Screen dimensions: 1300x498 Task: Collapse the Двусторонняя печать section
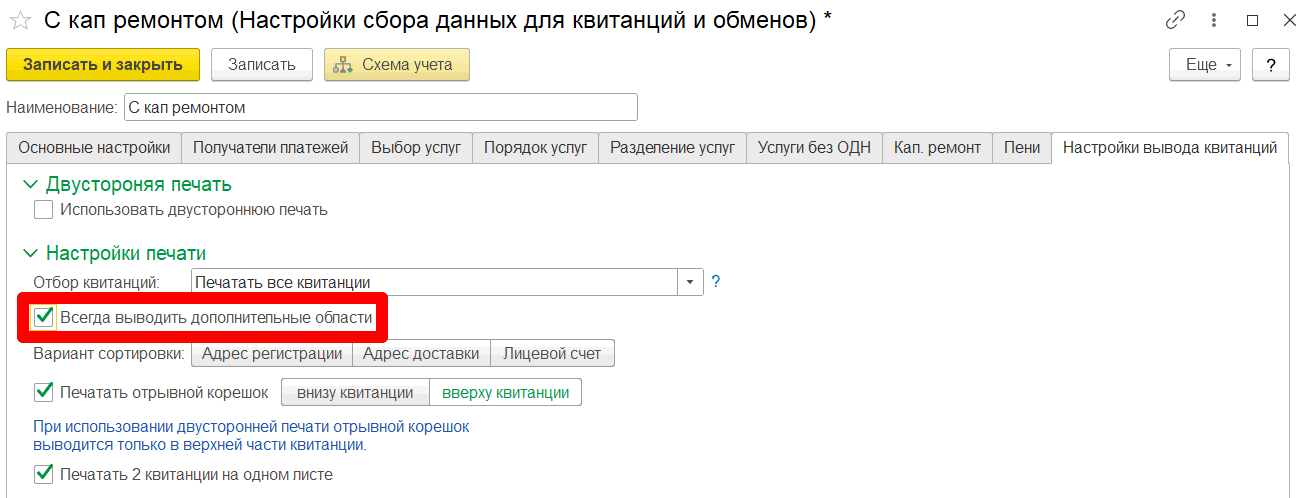tap(31, 184)
